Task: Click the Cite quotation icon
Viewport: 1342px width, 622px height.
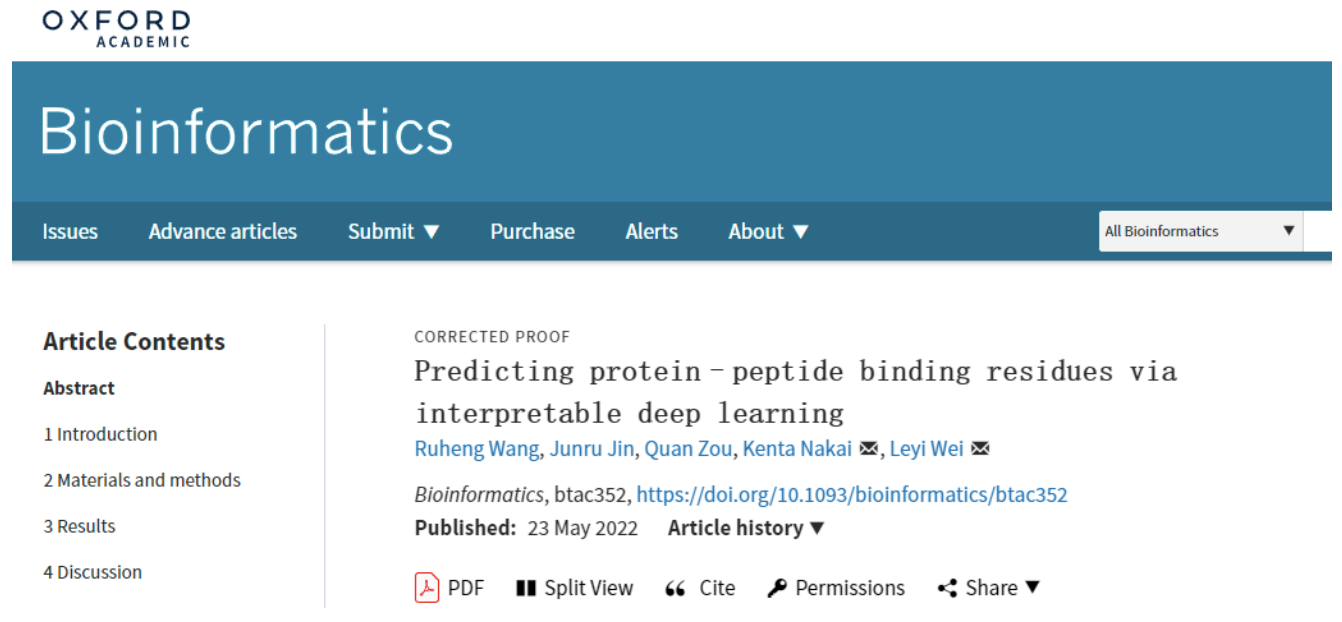Action: pos(675,588)
